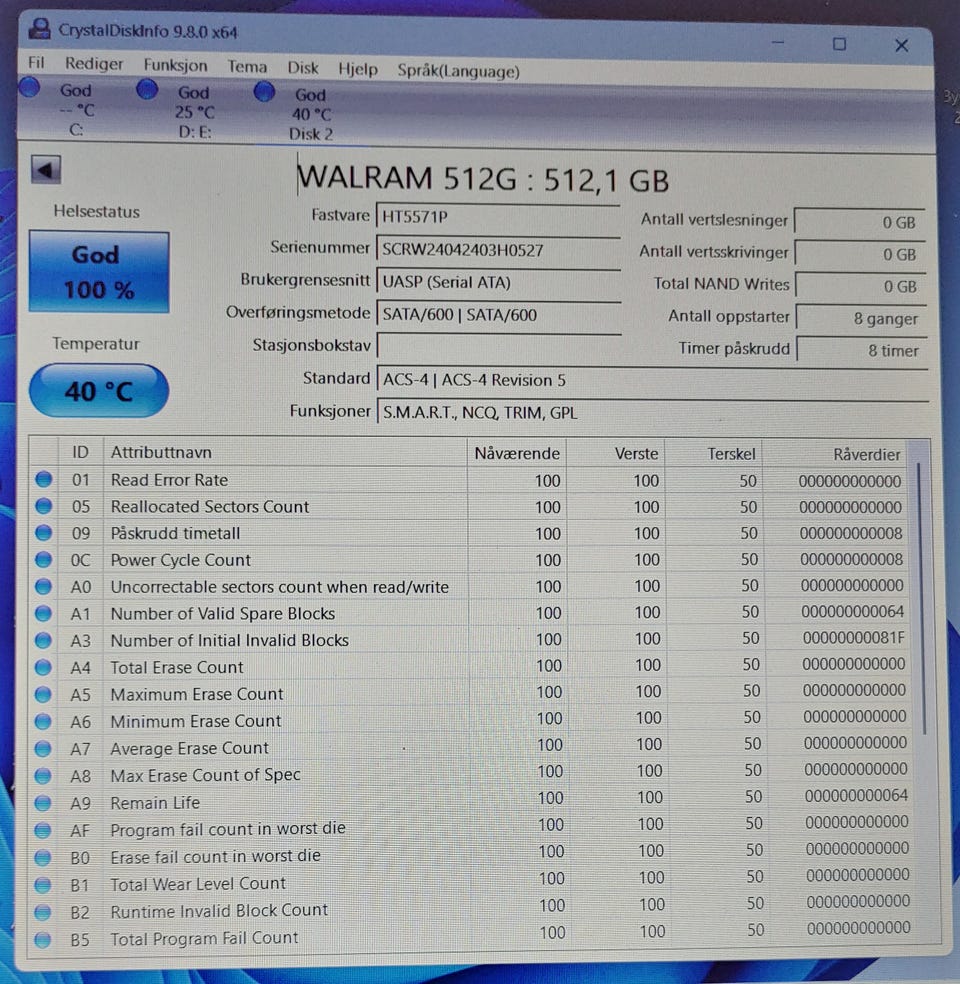Image resolution: width=960 pixels, height=984 pixels.
Task: Open the Funksjon menu
Action: coord(175,65)
